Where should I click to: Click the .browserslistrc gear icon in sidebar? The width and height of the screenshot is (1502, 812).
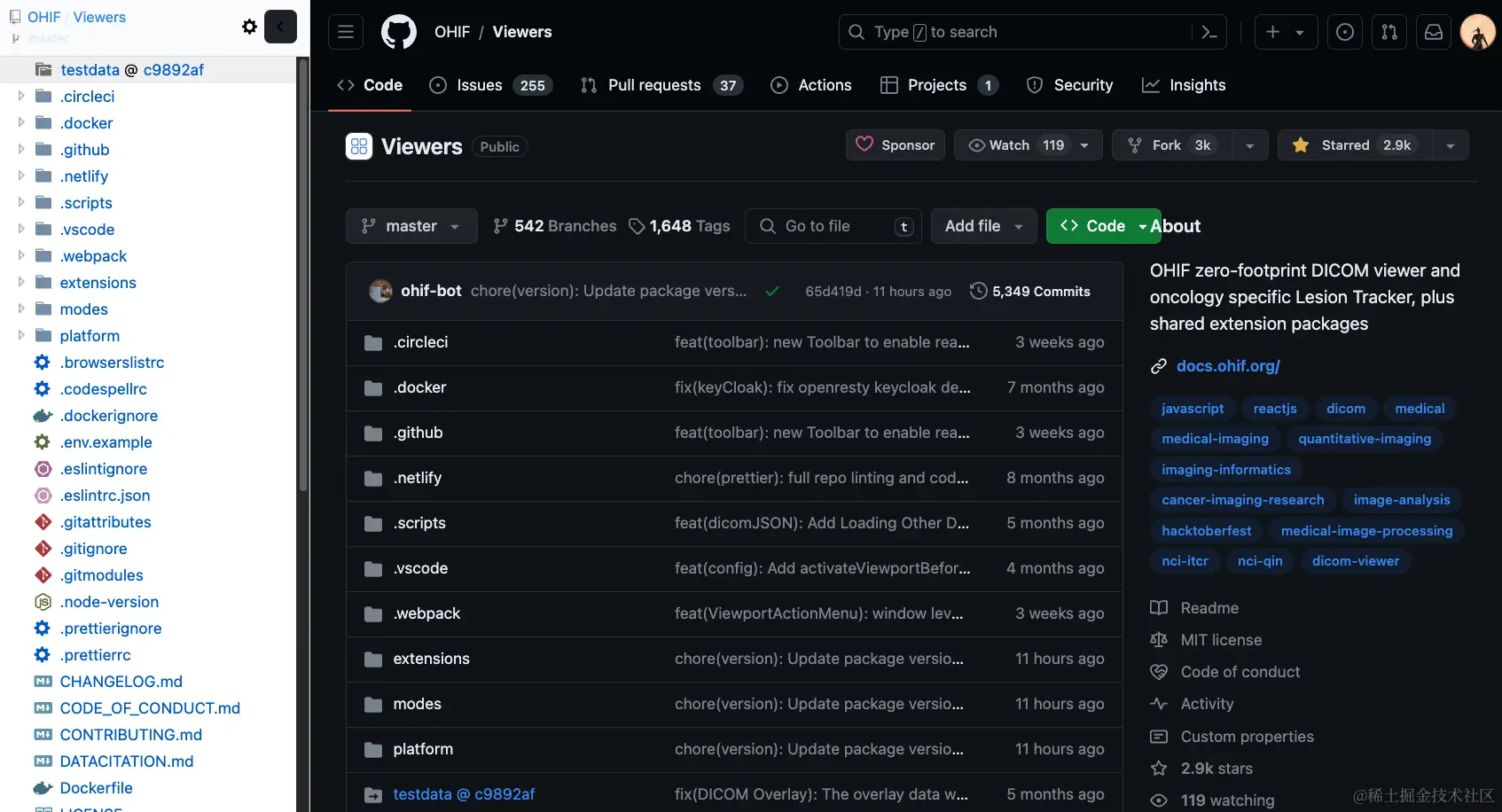[x=43, y=363]
